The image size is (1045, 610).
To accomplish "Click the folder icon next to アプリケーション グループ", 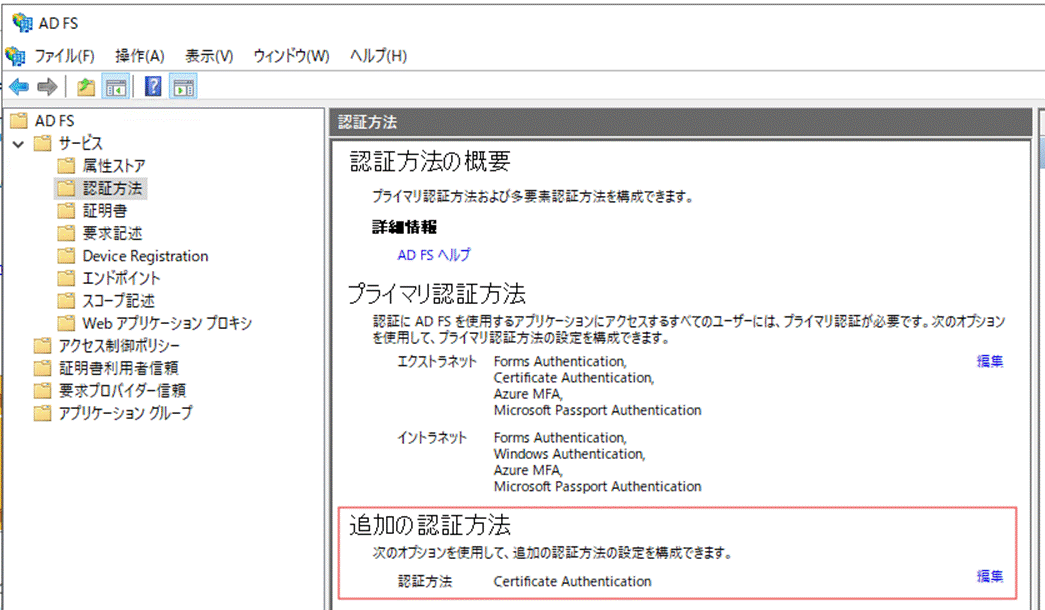I will pyautogui.click(x=43, y=413).
